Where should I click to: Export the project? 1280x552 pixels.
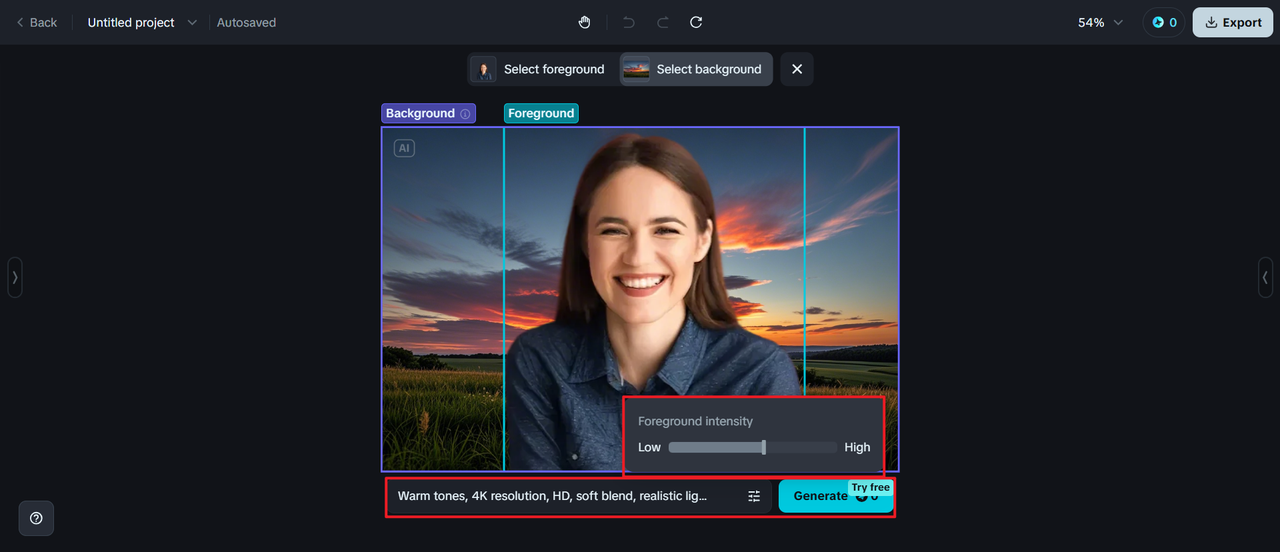(1232, 22)
